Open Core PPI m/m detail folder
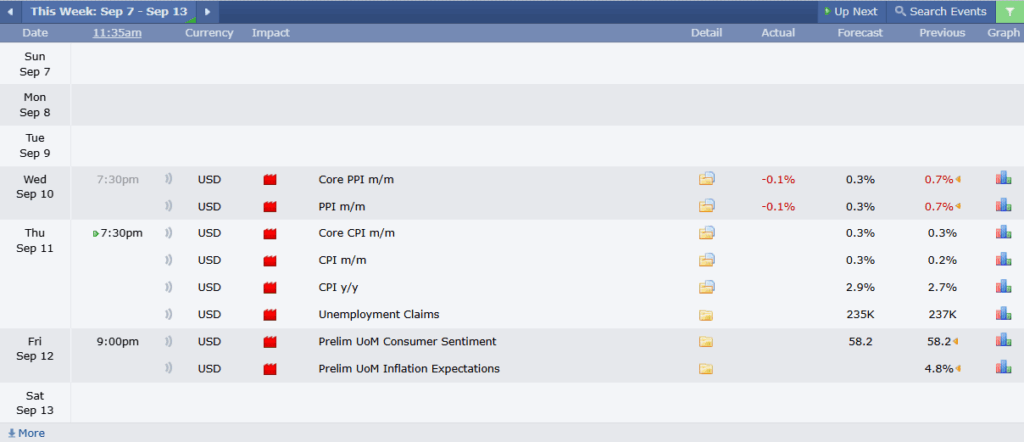The height and width of the screenshot is (442, 1024). (707, 179)
